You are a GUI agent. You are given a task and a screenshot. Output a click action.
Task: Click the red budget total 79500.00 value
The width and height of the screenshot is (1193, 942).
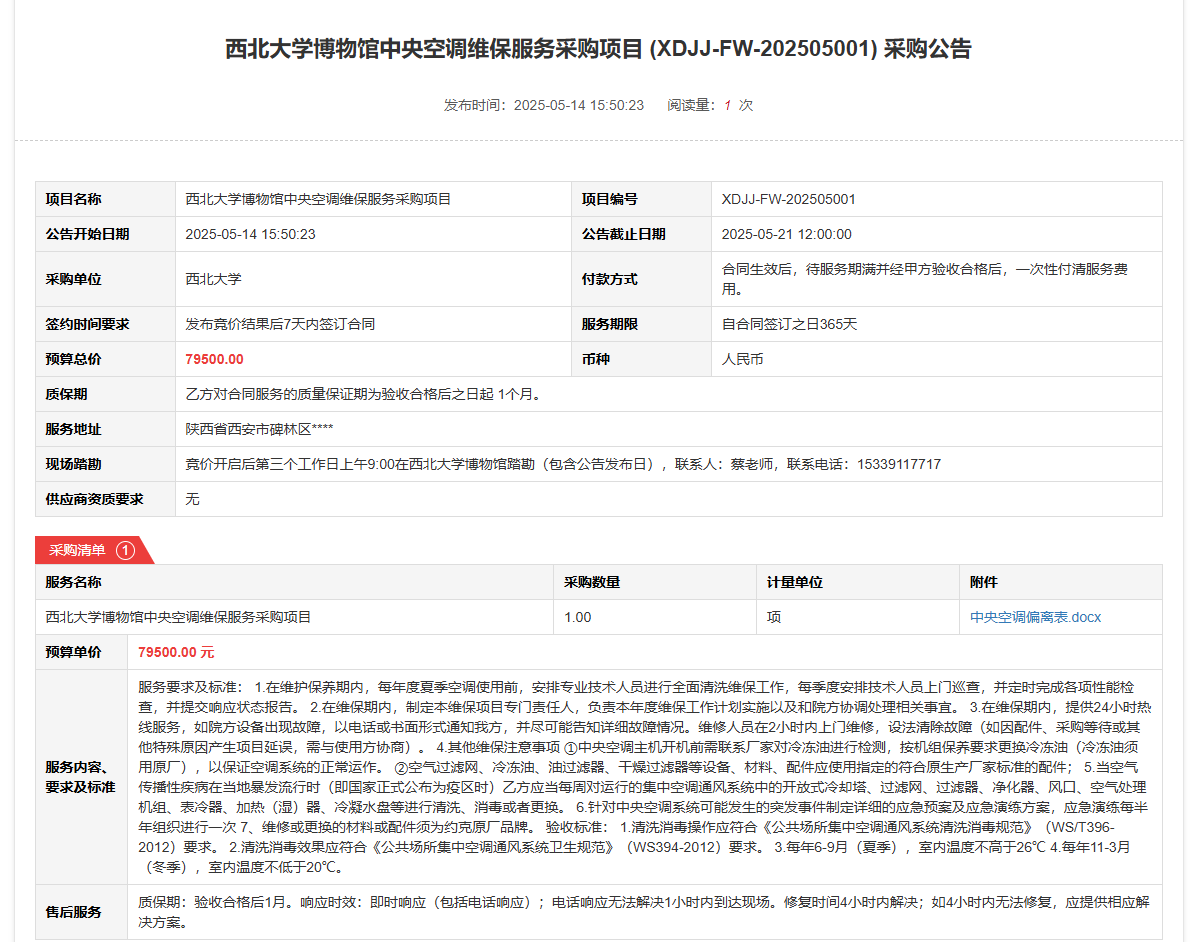click(x=214, y=359)
